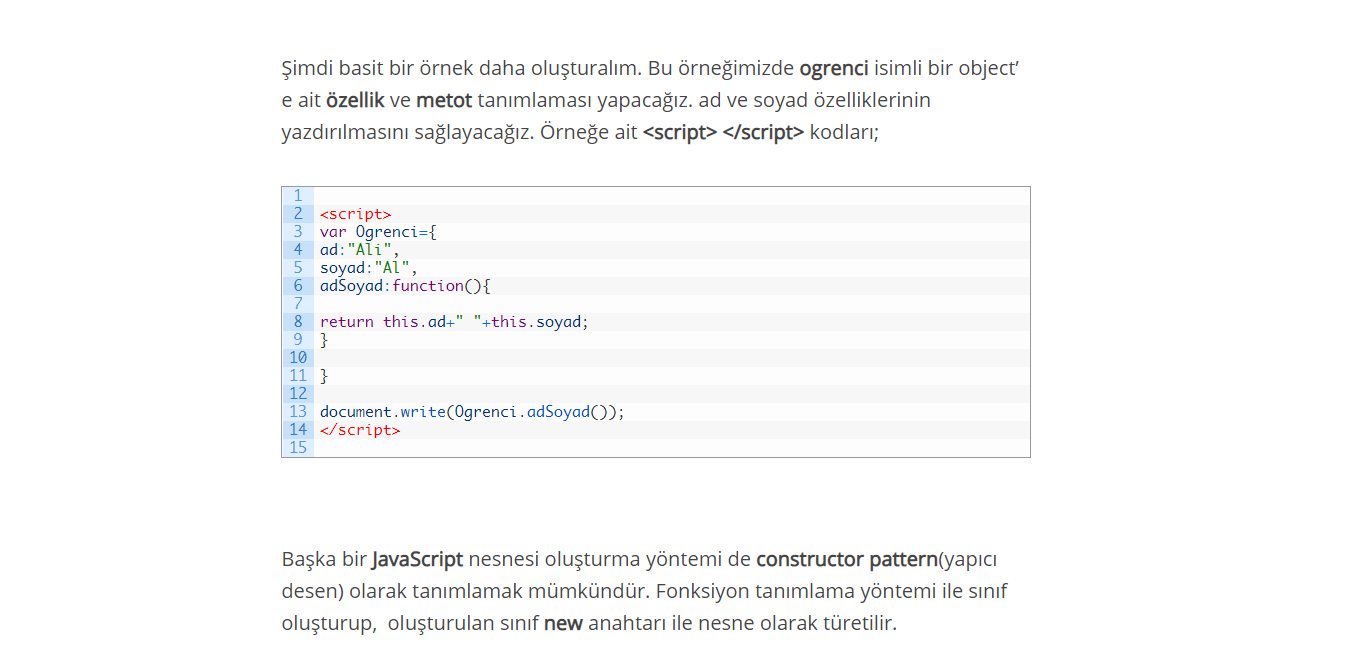Click line number 1 in the code gutter
The height and width of the screenshot is (666, 1350).
coord(298,196)
